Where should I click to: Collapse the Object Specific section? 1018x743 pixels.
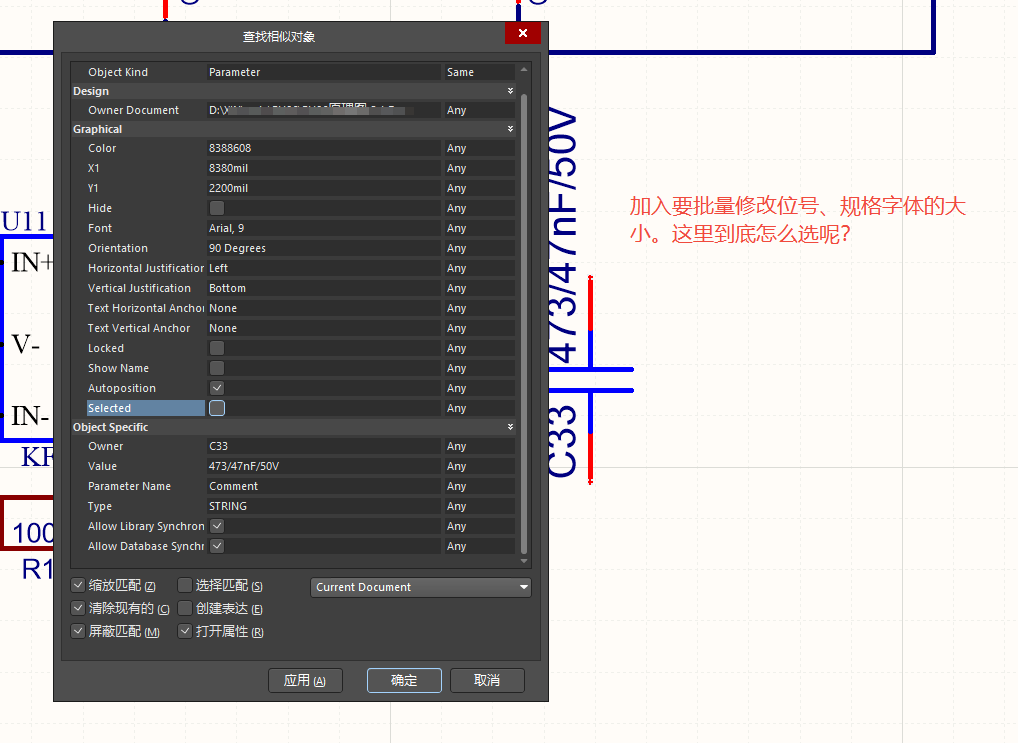[510, 427]
